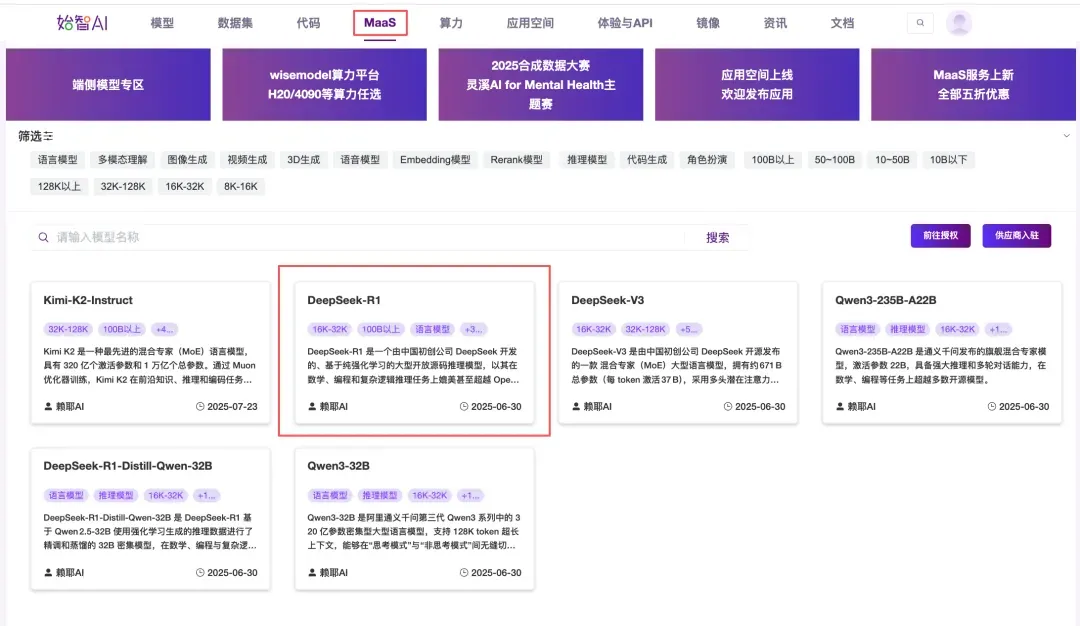The width and height of the screenshot is (1080, 626).
Task: Expand the +1 tags on Qwen3-235B-A22B
Action: 999,329
